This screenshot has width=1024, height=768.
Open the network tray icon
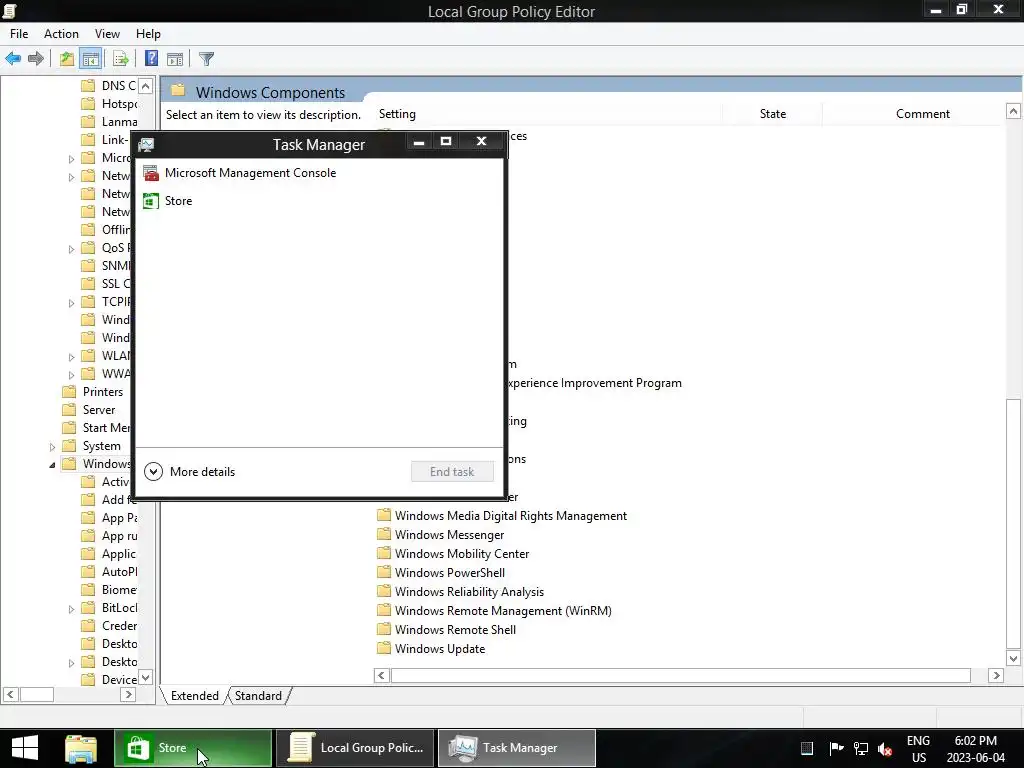coord(861,748)
